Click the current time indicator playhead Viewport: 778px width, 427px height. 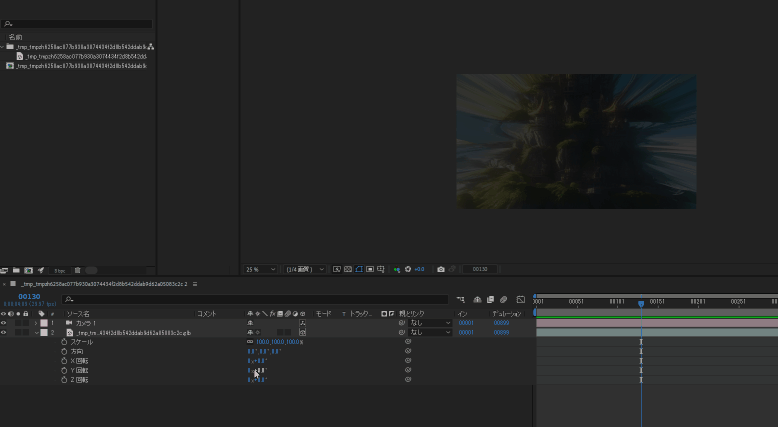click(641, 303)
